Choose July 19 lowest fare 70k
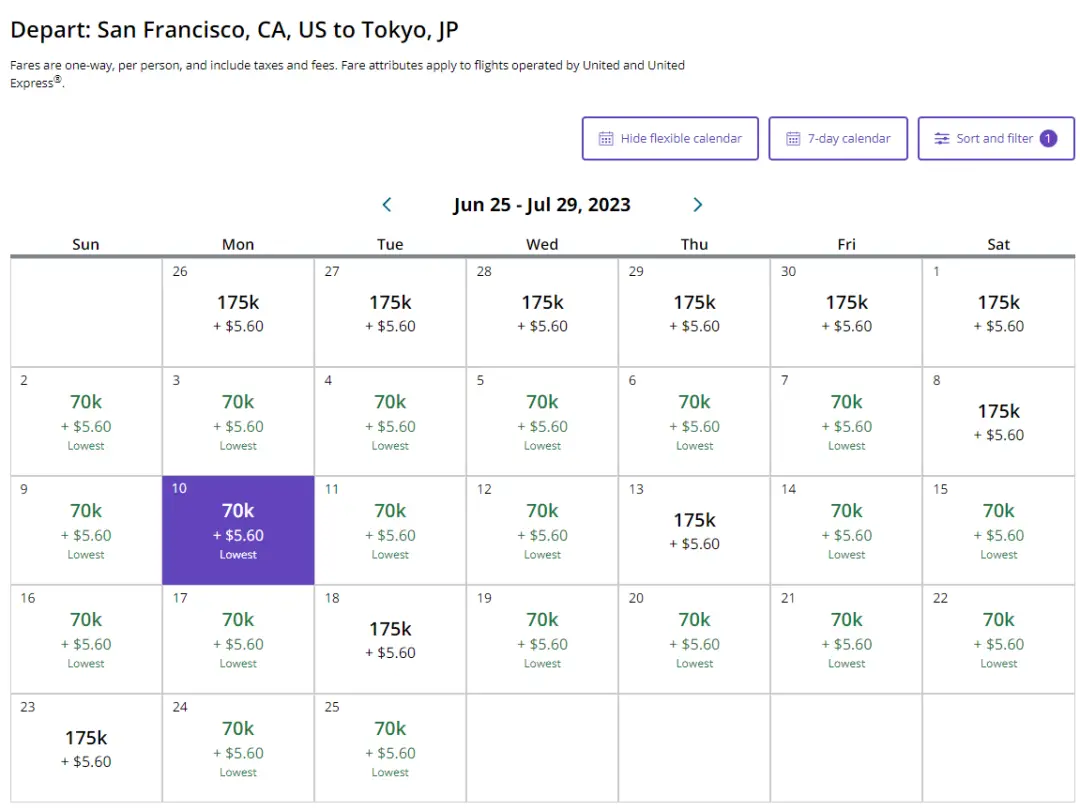 click(x=543, y=639)
